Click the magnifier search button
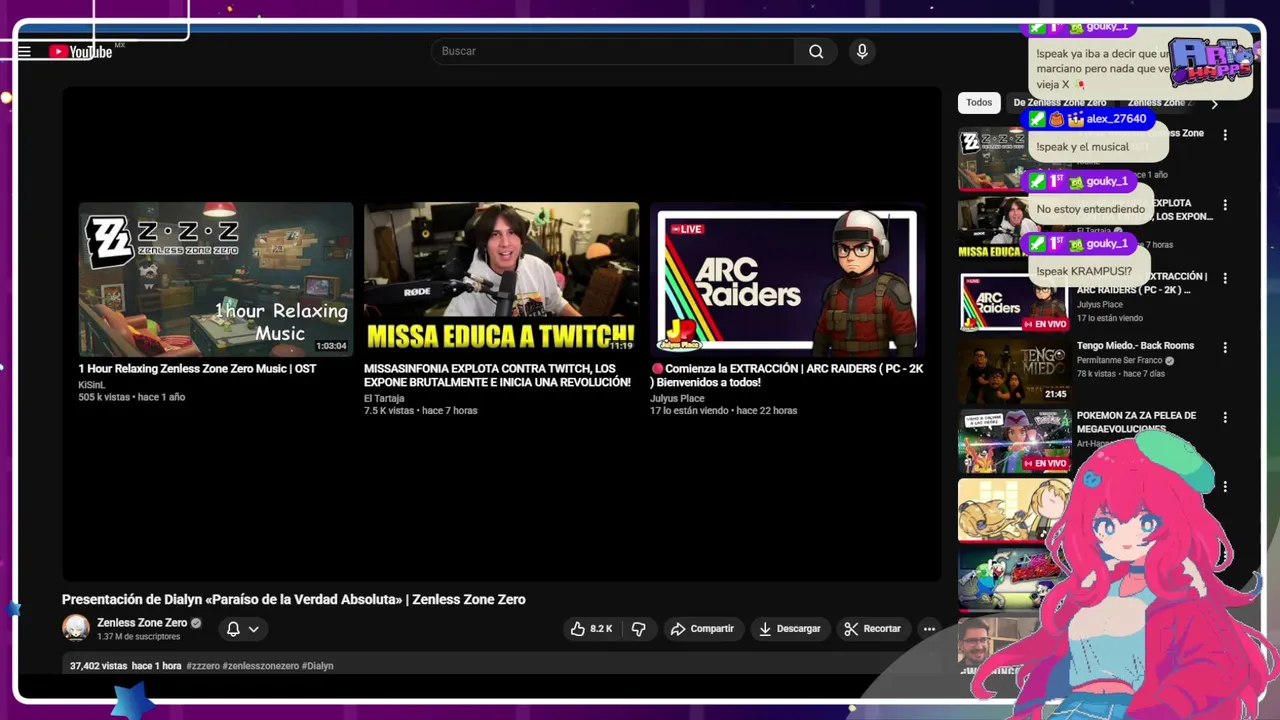Viewport: 1280px width, 720px height. tap(816, 51)
